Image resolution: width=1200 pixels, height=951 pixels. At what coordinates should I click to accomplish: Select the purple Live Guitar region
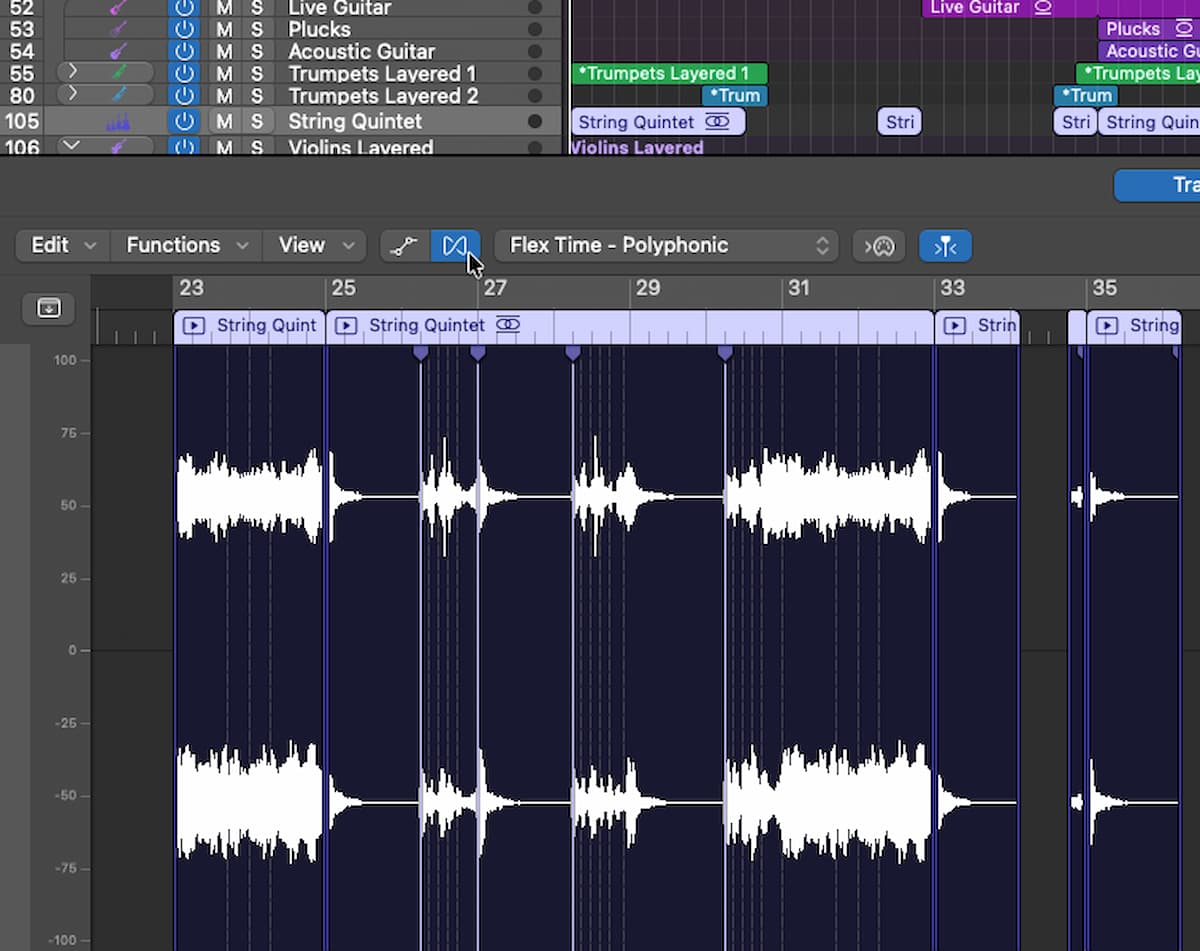(1060, 8)
